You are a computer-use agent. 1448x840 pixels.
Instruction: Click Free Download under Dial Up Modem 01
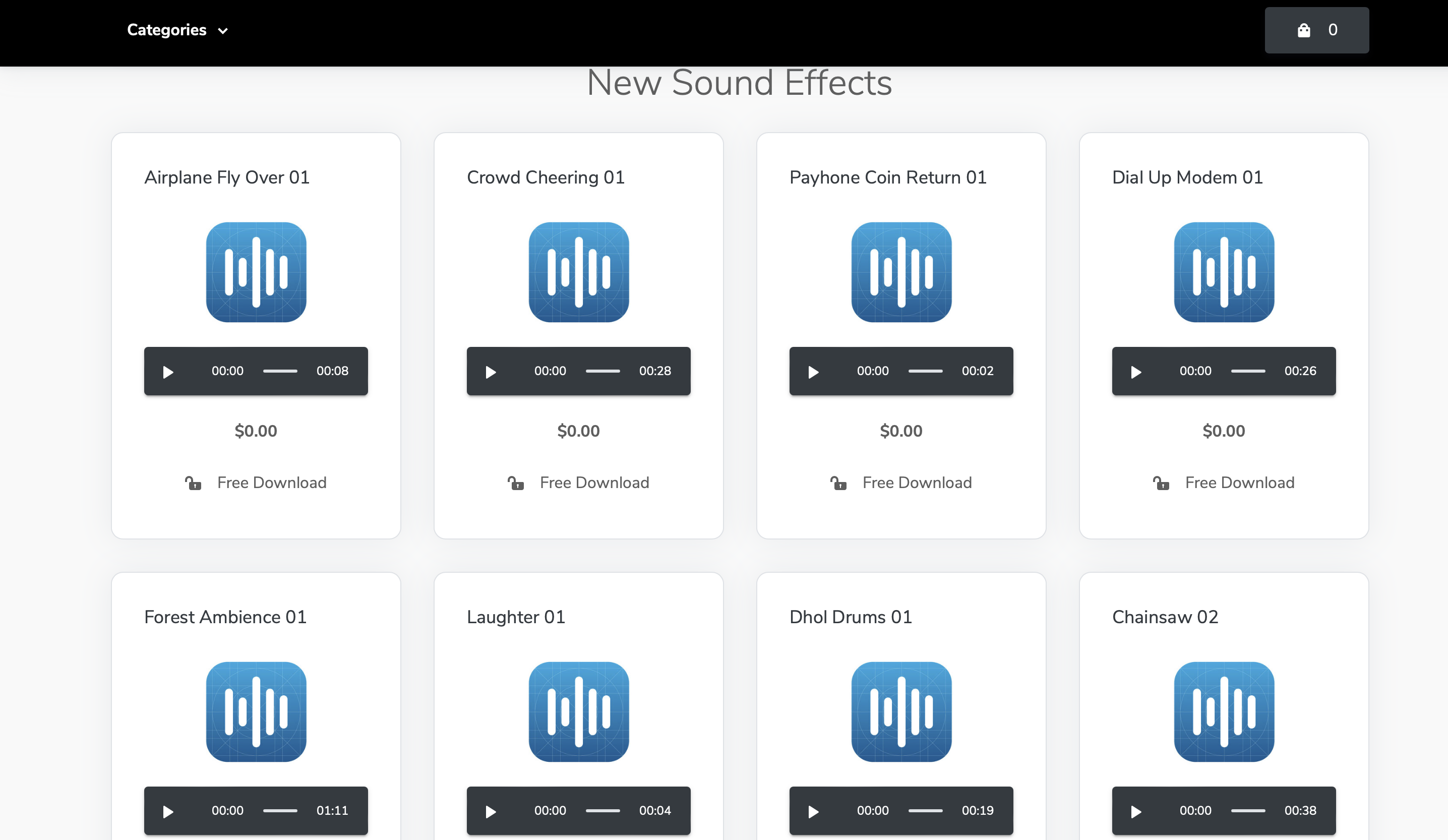point(1239,483)
